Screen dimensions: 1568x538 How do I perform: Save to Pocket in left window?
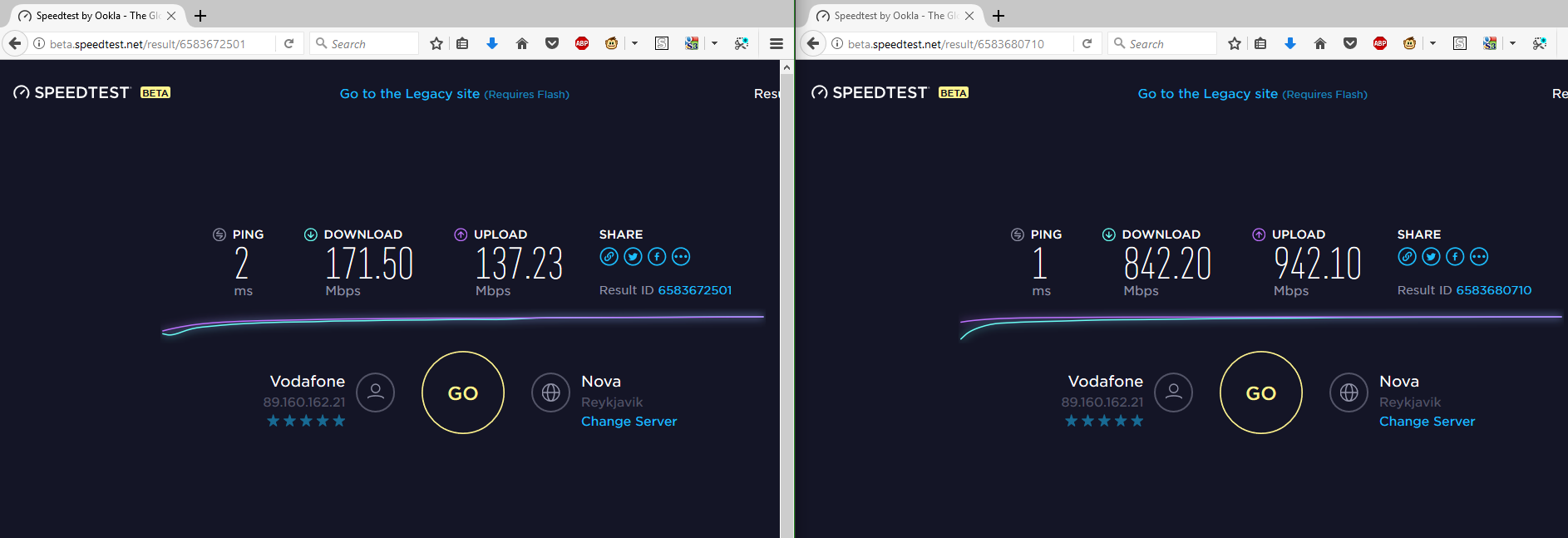(552, 43)
